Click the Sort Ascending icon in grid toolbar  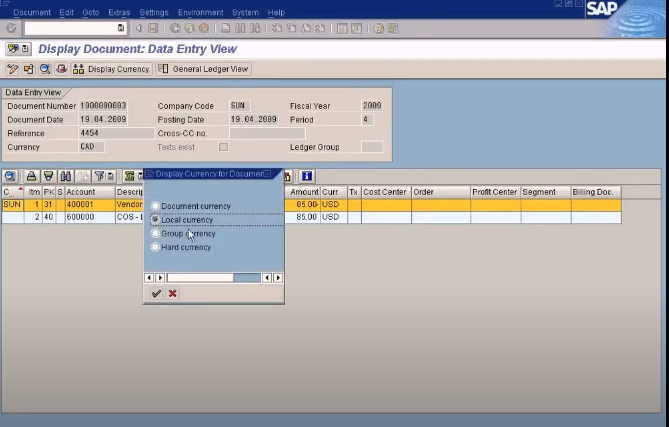(x=31, y=176)
